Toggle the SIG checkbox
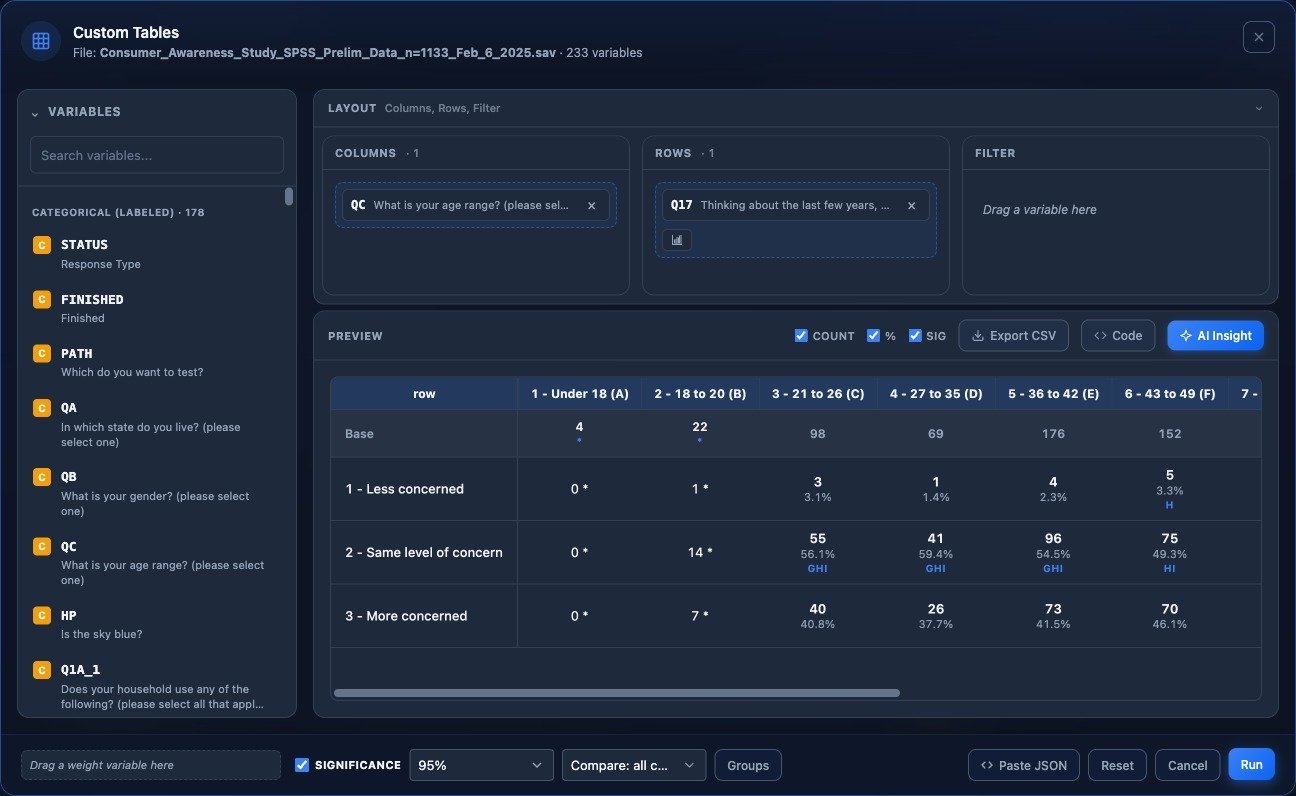The height and width of the screenshot is (796, 1296). [x=915, y=336]
